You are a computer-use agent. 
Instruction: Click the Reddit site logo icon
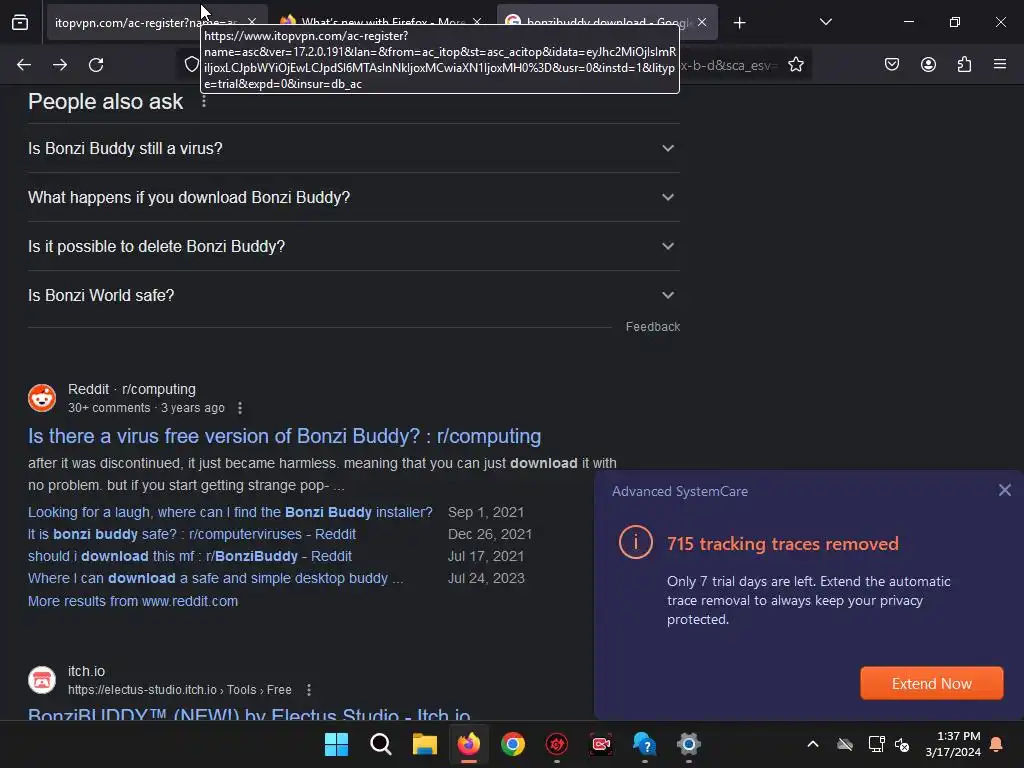coord(42,398)
